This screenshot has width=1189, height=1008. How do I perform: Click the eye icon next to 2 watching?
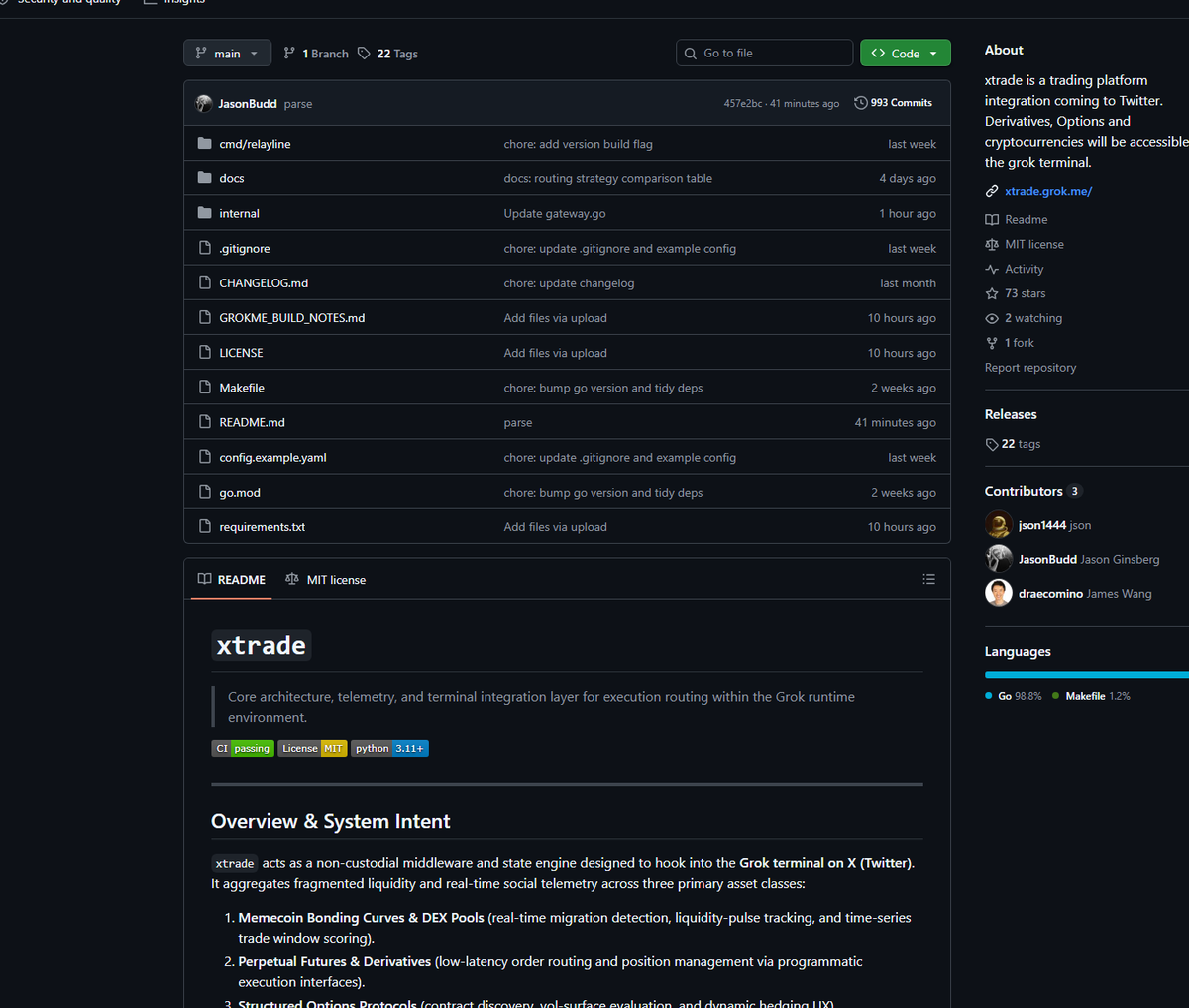coord(992,318)
